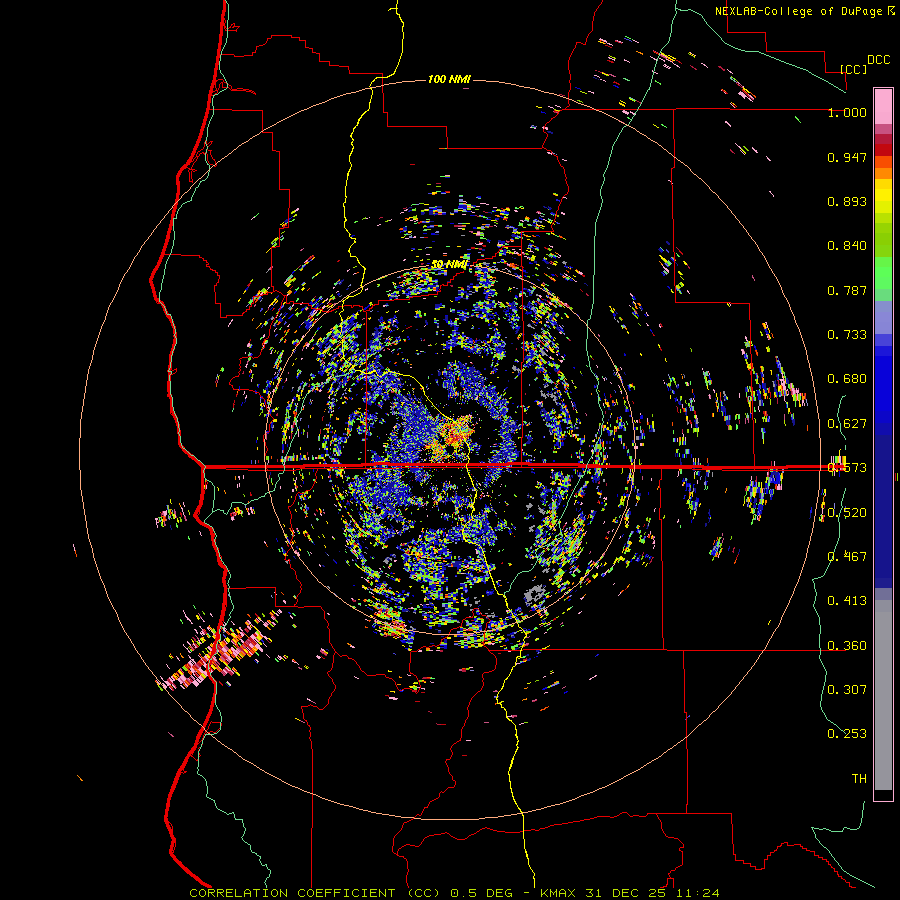Select the 0.360 scale value
Screen dimensions: 900x900
[847, 646]
